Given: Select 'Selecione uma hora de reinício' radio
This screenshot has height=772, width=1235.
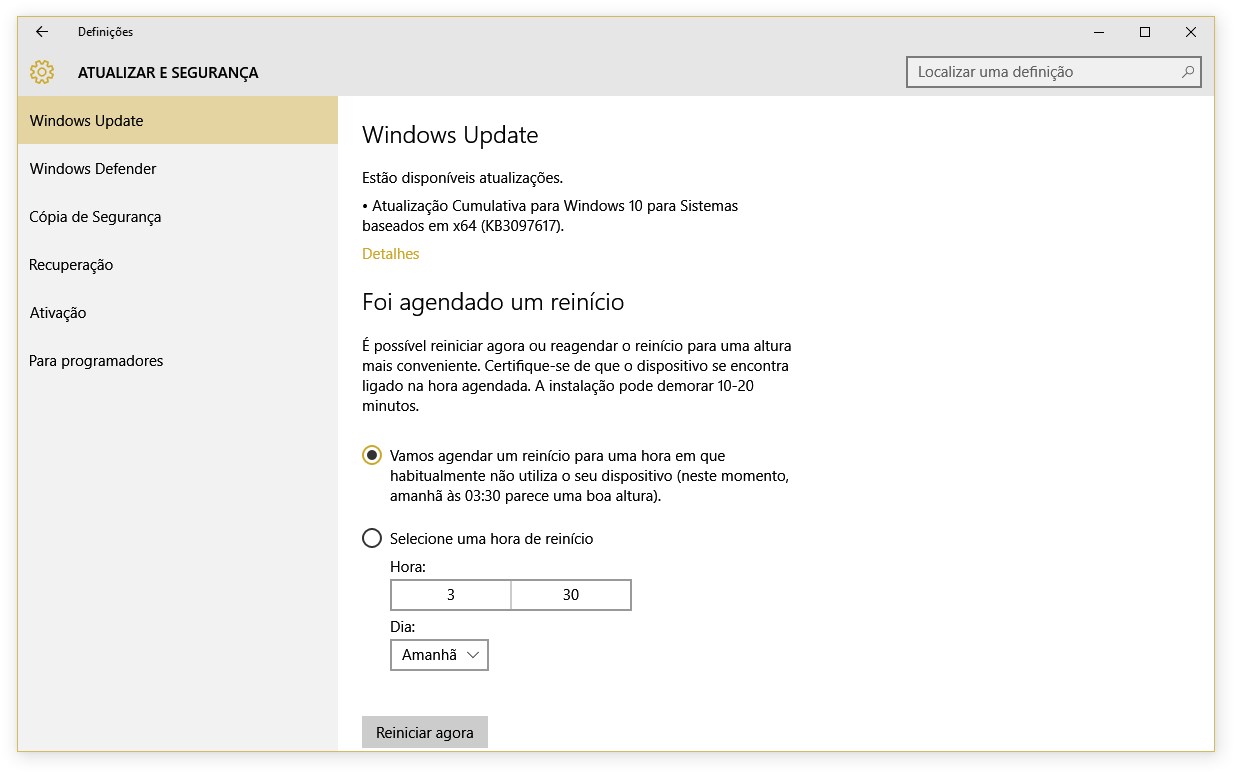Looking at the screenshot, I should pyautogui.click(x=372, y=539).
